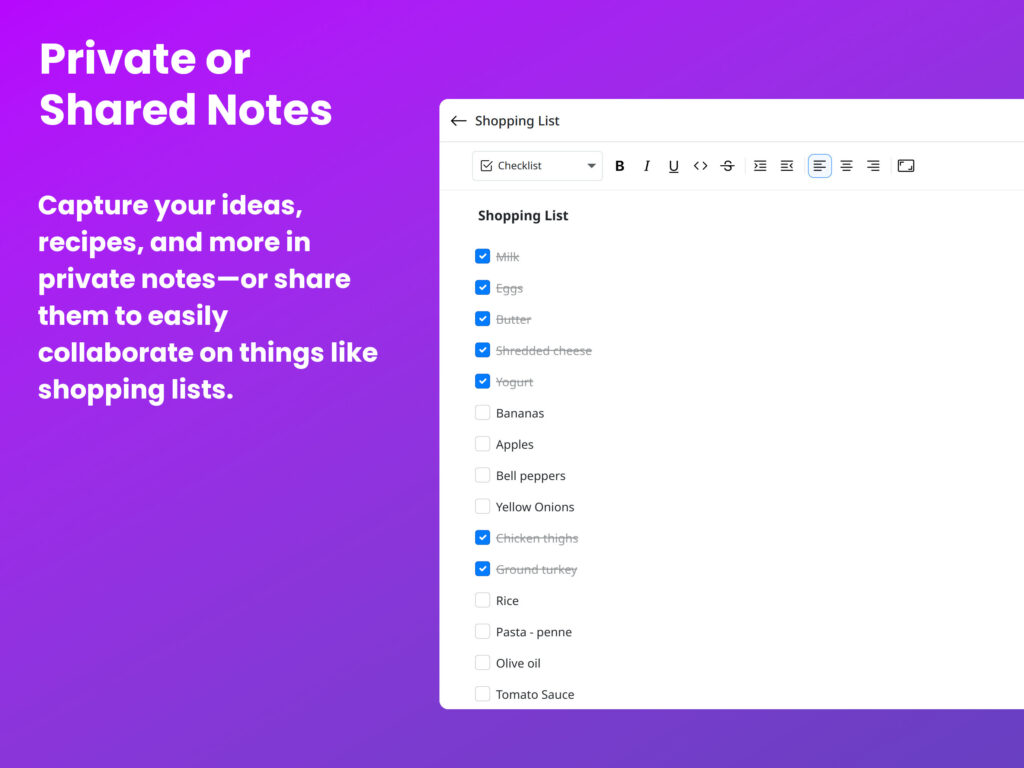The image size is (1024, 768).
Task: Toggle italic formatting
Action: (x=646, y=166)
